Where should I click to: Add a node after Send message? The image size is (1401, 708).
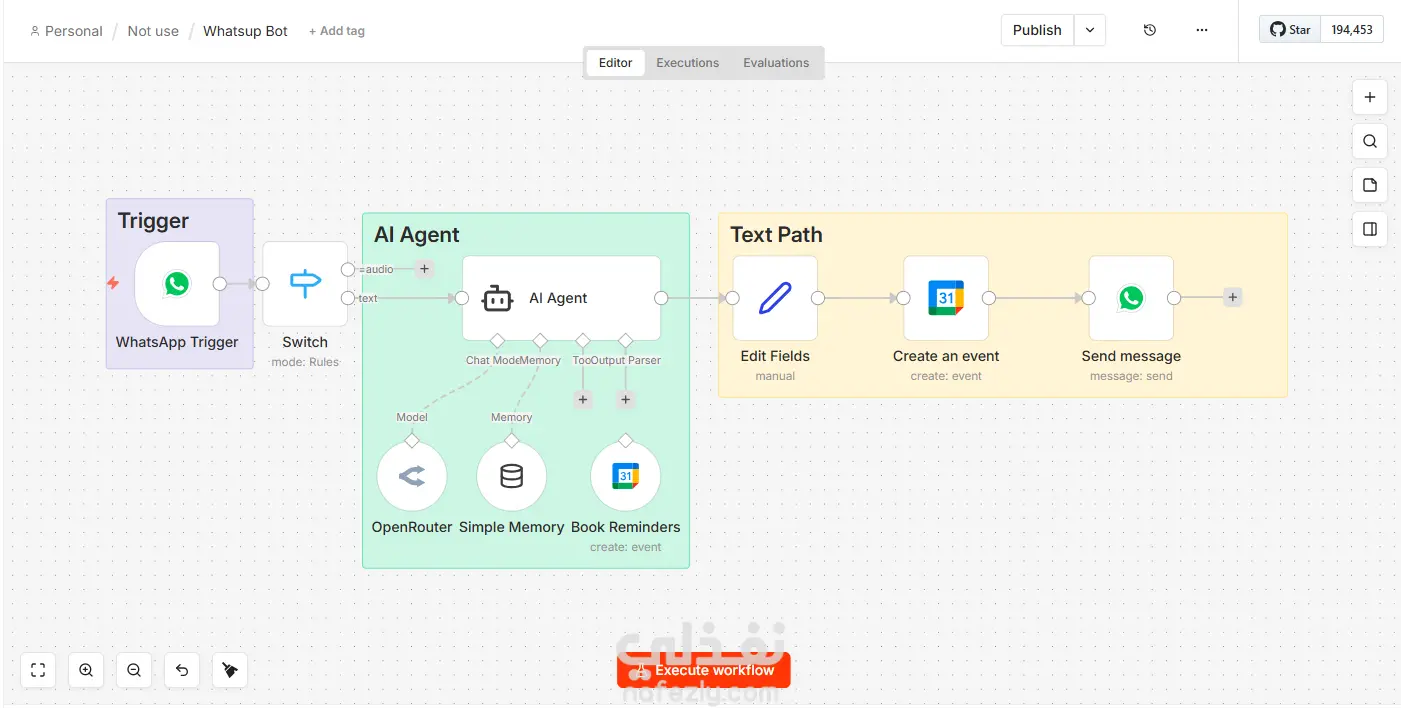[x=1233, y=297]
